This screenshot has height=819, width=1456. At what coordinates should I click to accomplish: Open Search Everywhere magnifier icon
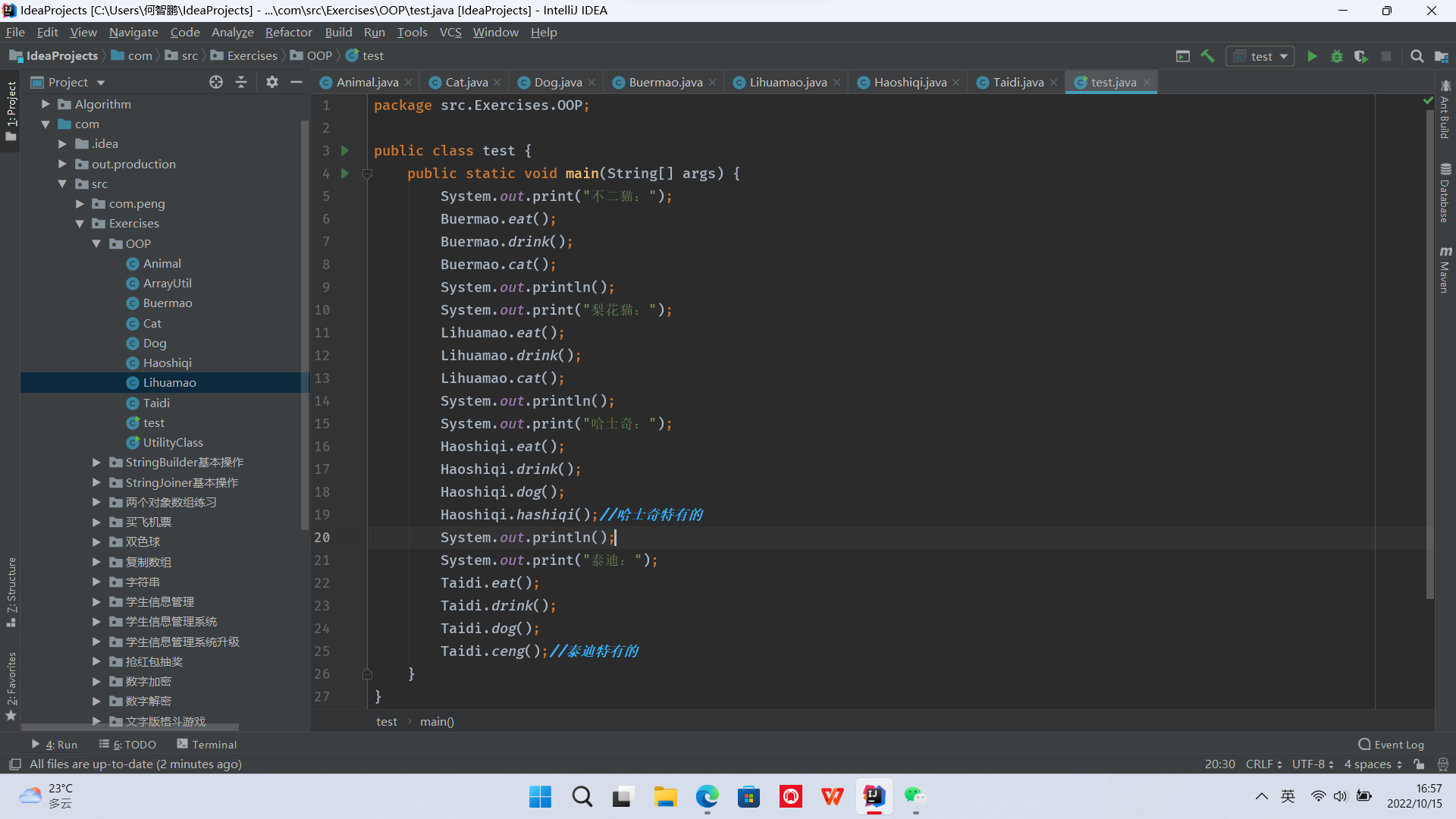point(1417,56)
